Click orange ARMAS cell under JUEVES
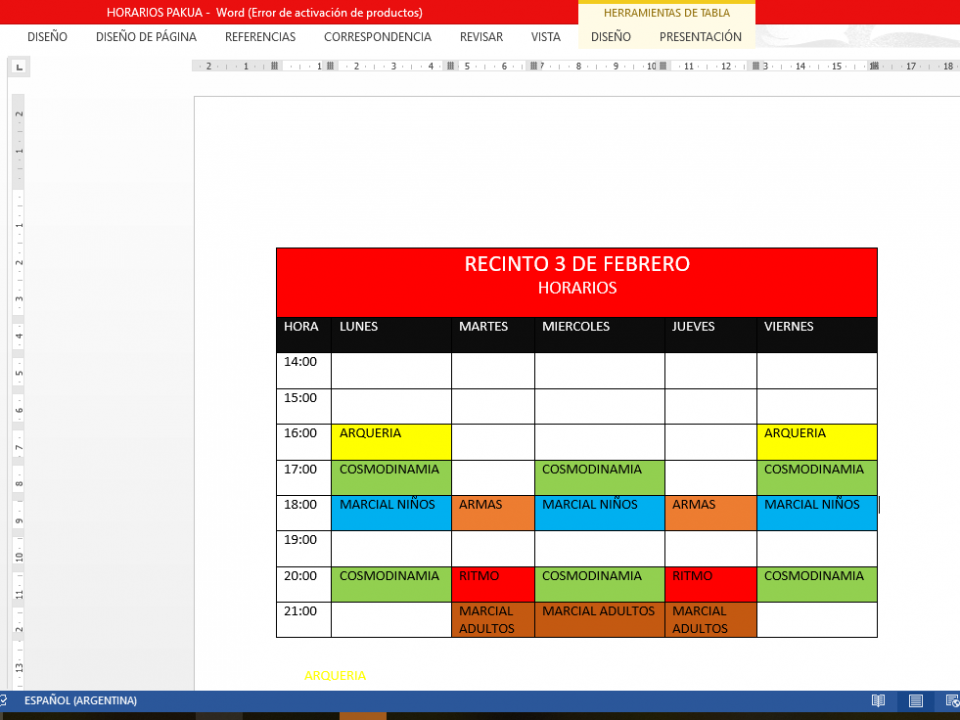The height and width of the screenshot is (720, 960). (x=710, y=512)
